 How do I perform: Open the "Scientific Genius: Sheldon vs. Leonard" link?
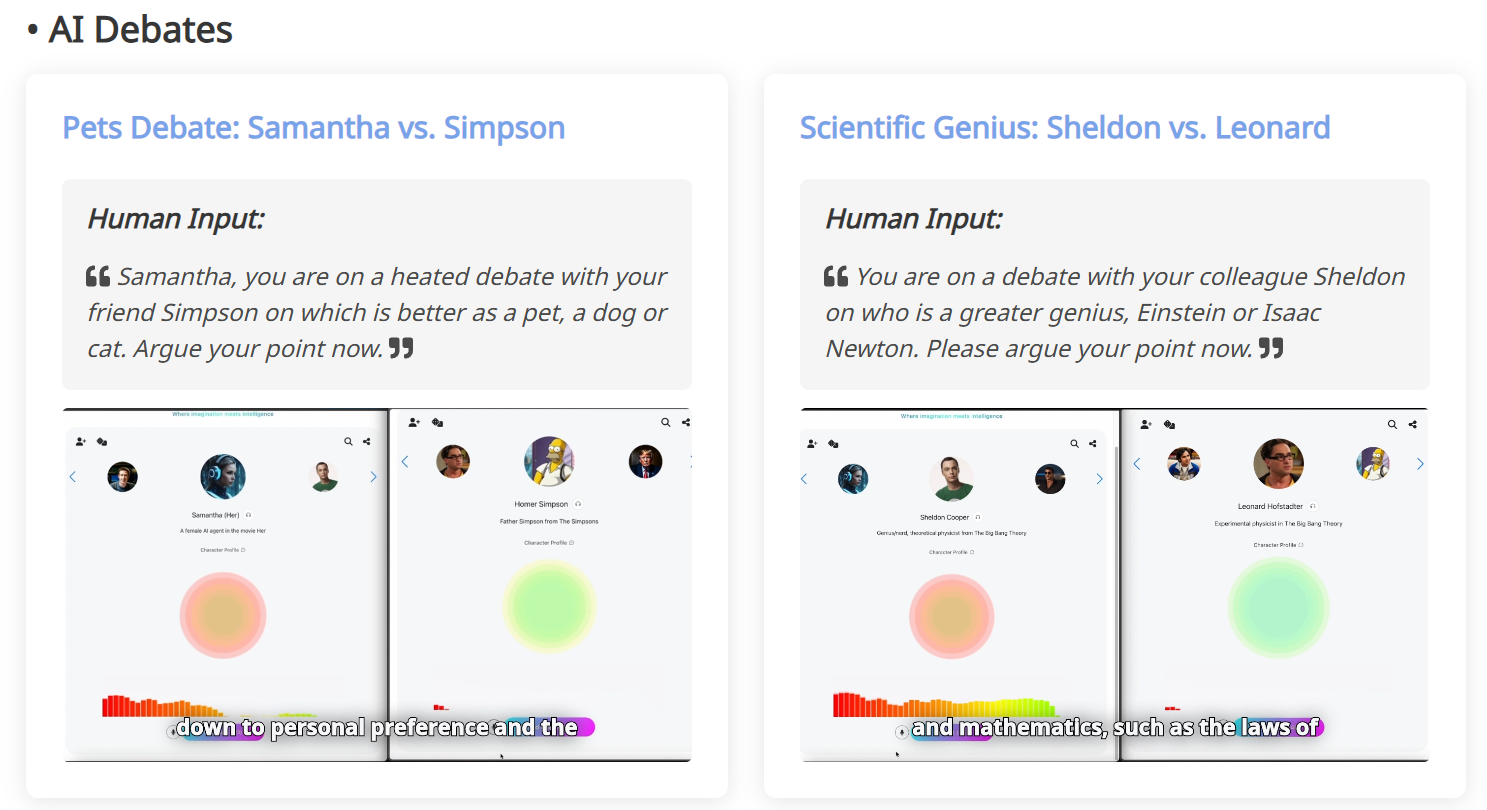(x=1064, y=128)
